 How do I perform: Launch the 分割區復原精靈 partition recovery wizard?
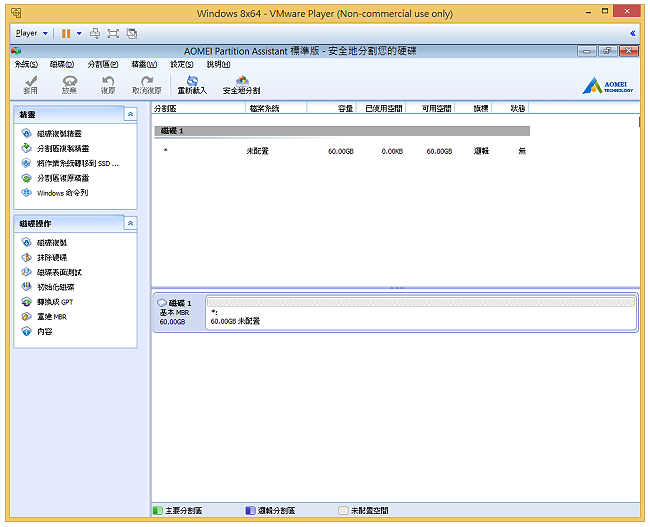pos(63,178)
